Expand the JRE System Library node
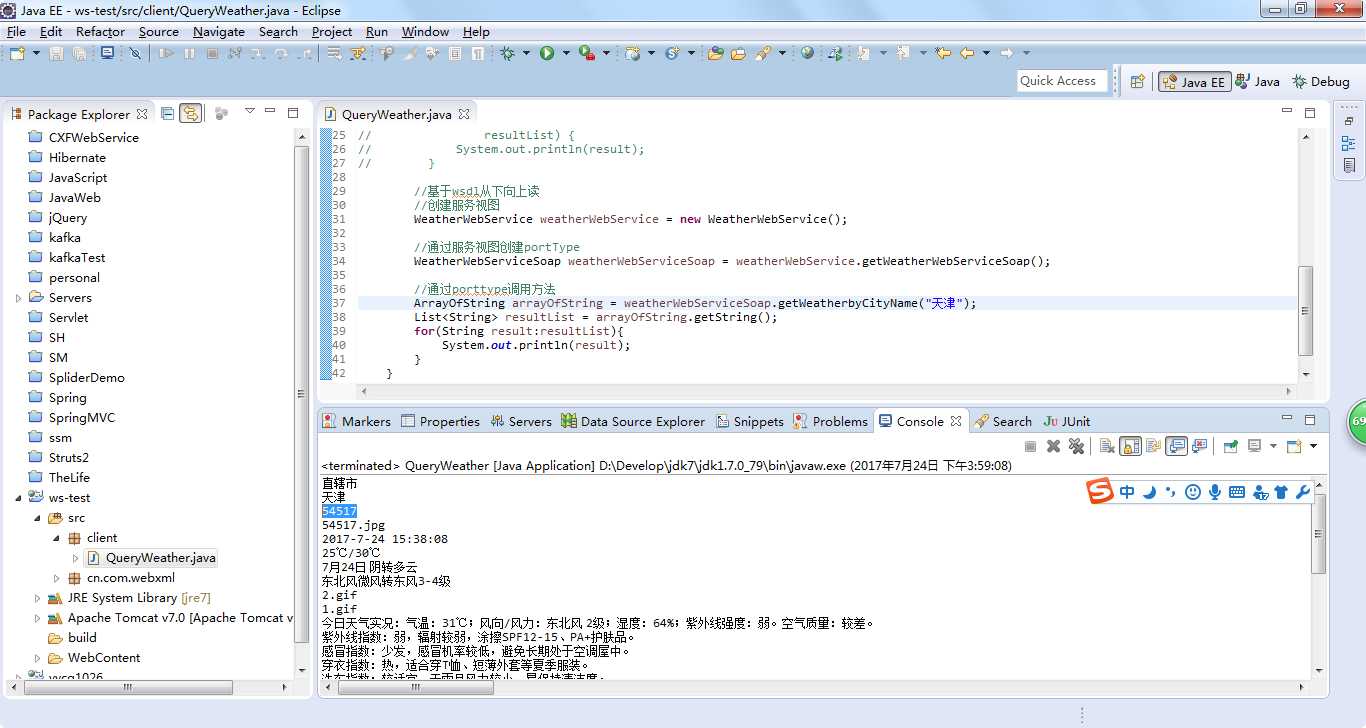The image size is (1366, 728). (x=38, y=598)
